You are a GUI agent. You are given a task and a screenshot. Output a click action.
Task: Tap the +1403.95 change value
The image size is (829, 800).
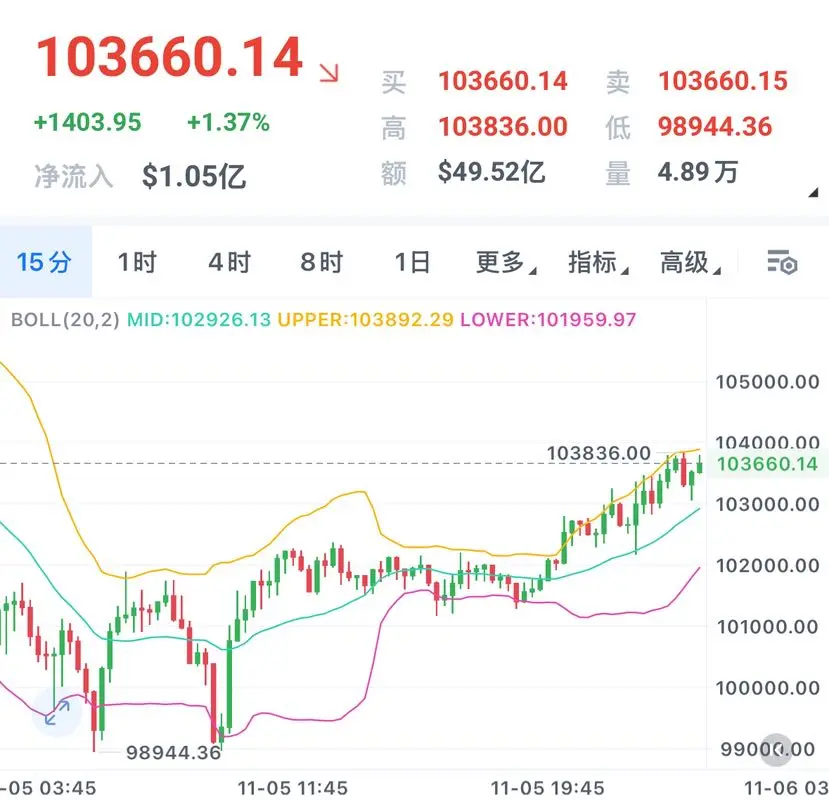click(x=87, y=122)
